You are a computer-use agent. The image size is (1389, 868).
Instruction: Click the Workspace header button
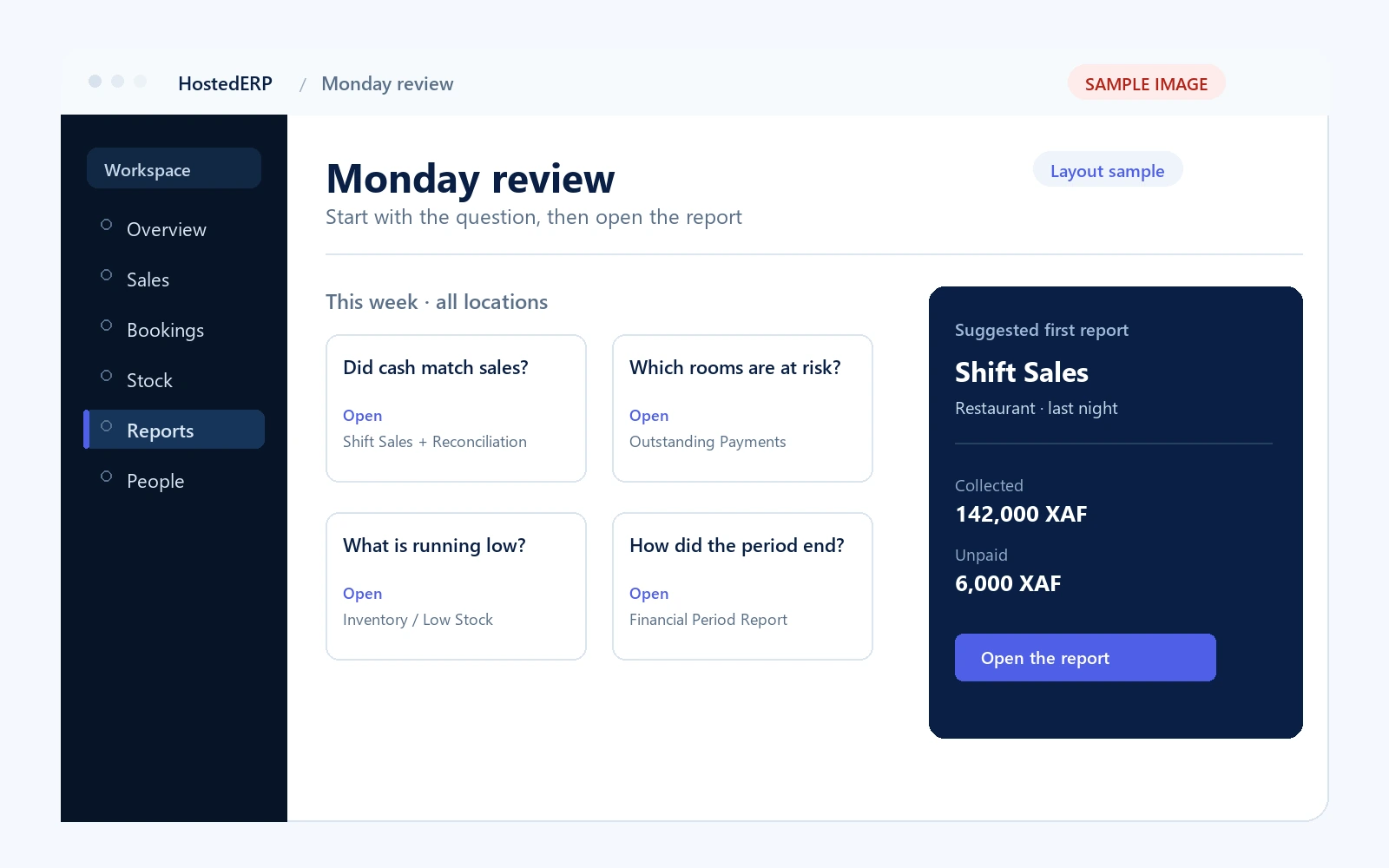174,168
